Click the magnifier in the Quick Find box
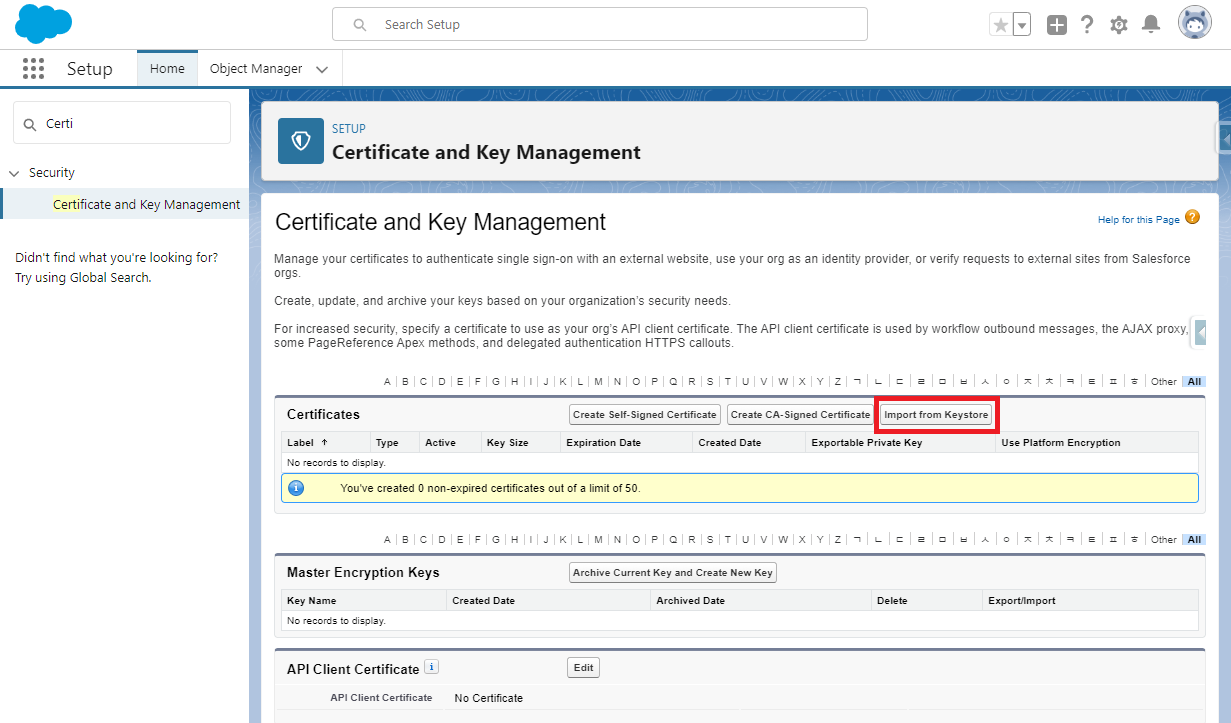 pos(30,122)
